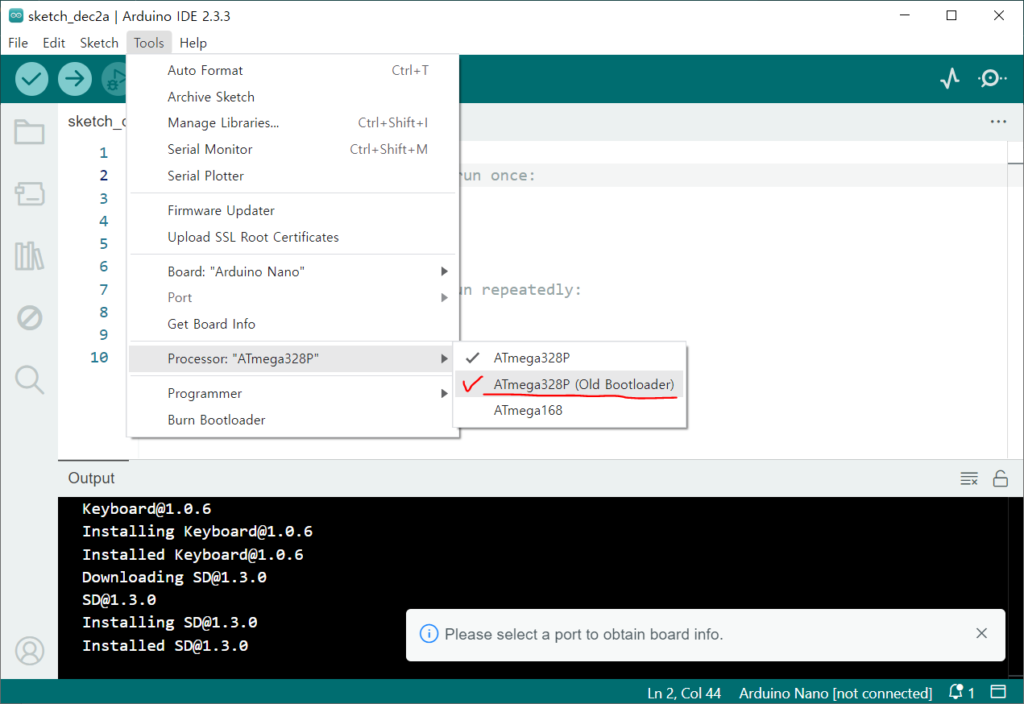Click the Verify checkmark button
1024x704 pixels.
point(31,79)
